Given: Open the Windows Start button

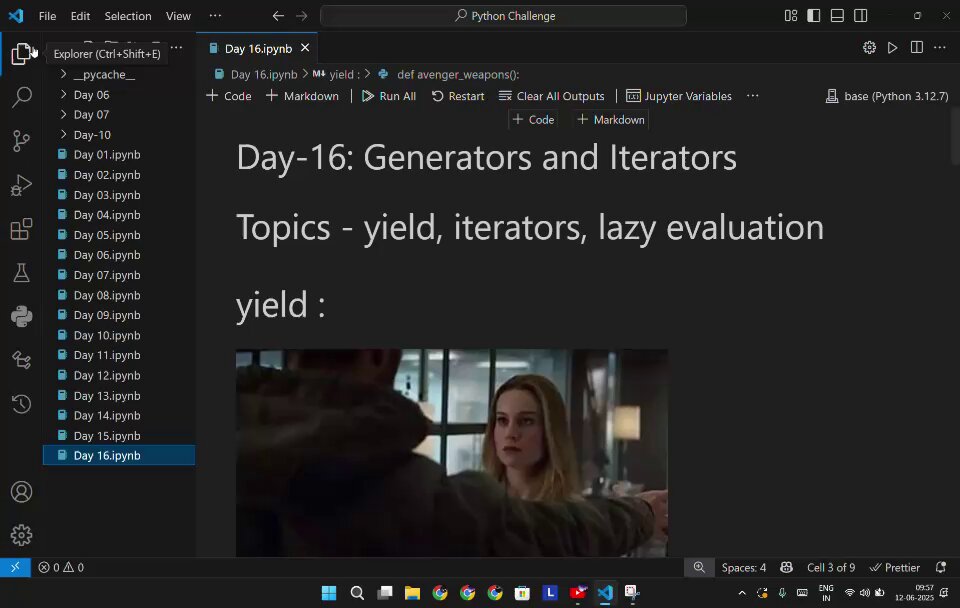Looking at the screenshot, I should [x=329, y=593].
